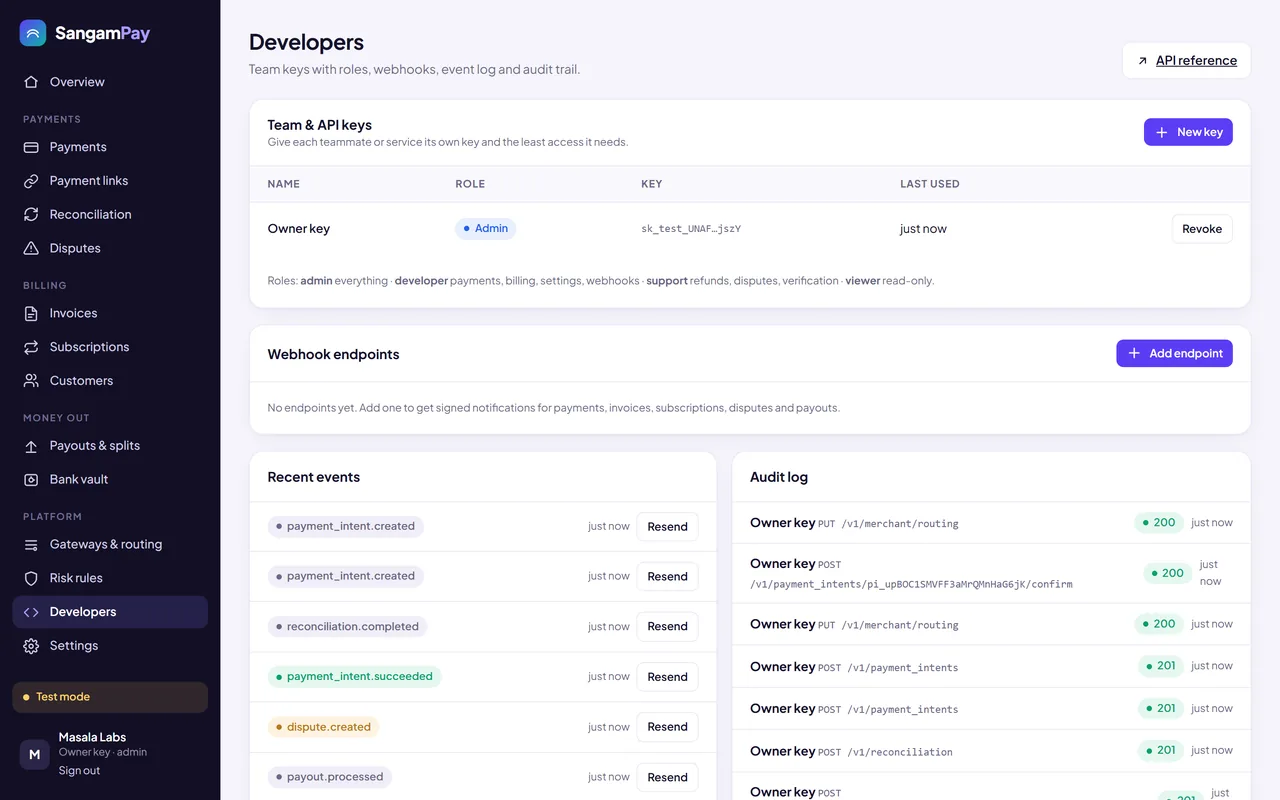Go to Customers page

[x=110, y=381]
